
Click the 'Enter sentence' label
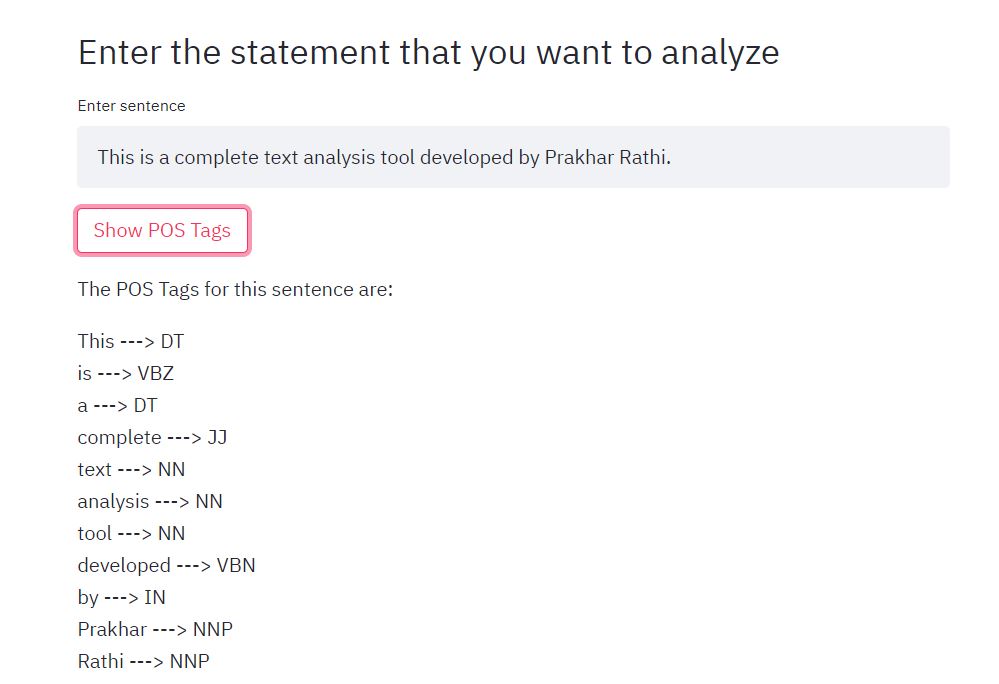point(131,106)
